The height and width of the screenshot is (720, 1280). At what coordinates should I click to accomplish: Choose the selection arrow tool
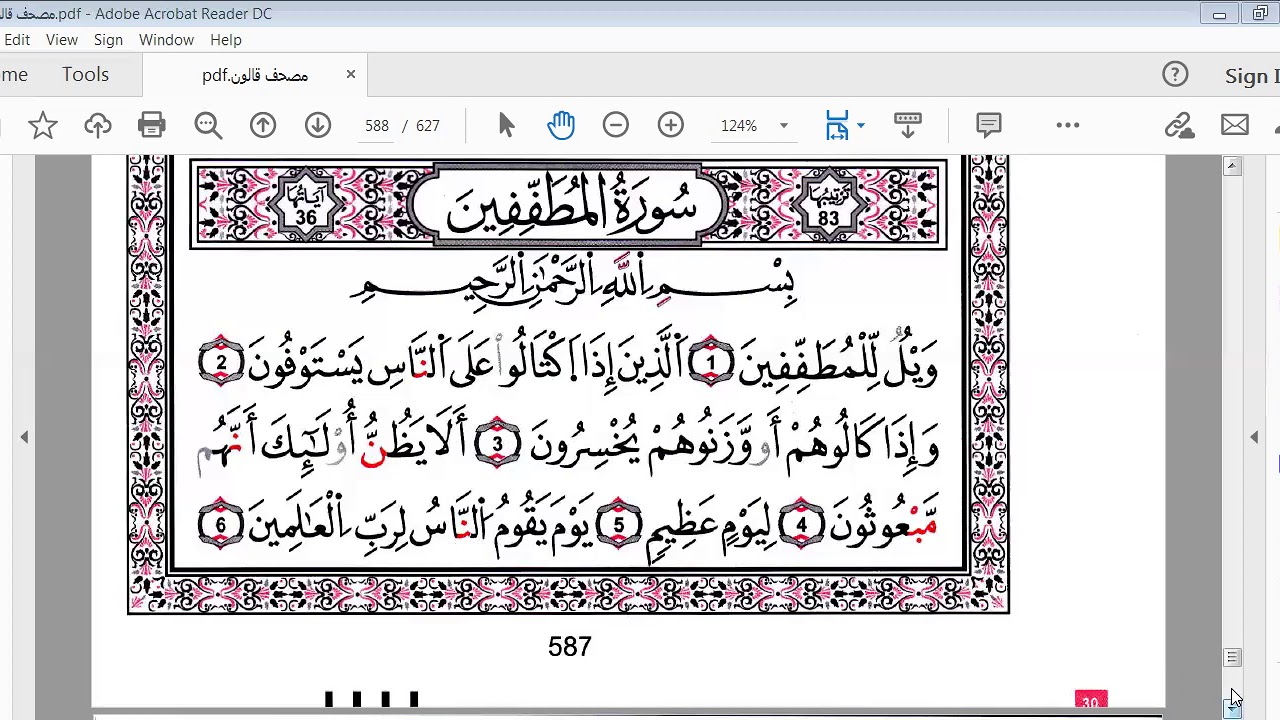[x=506, y=125]
